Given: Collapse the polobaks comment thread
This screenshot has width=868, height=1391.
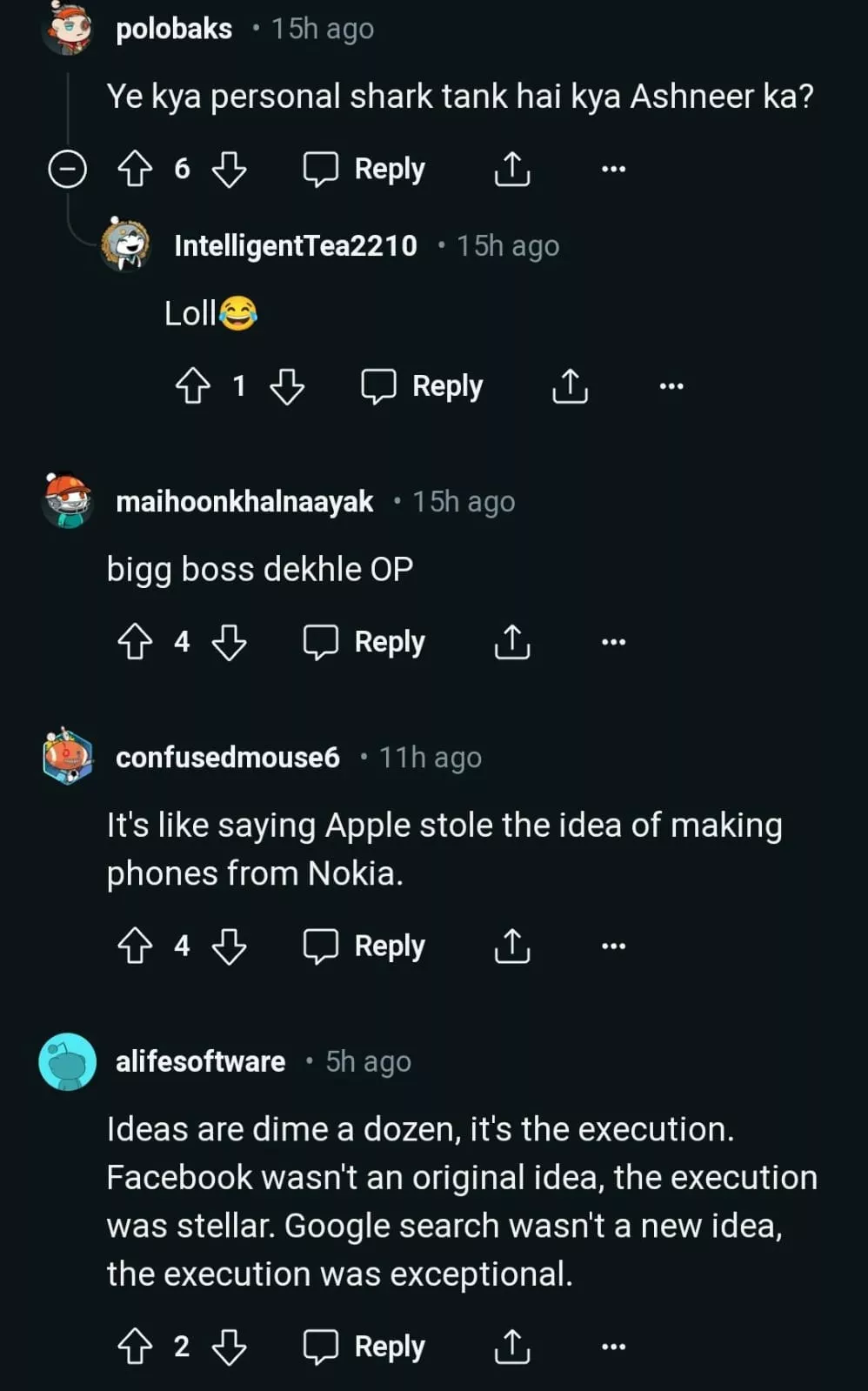Looking at the screenshot, I should [67, 169].
